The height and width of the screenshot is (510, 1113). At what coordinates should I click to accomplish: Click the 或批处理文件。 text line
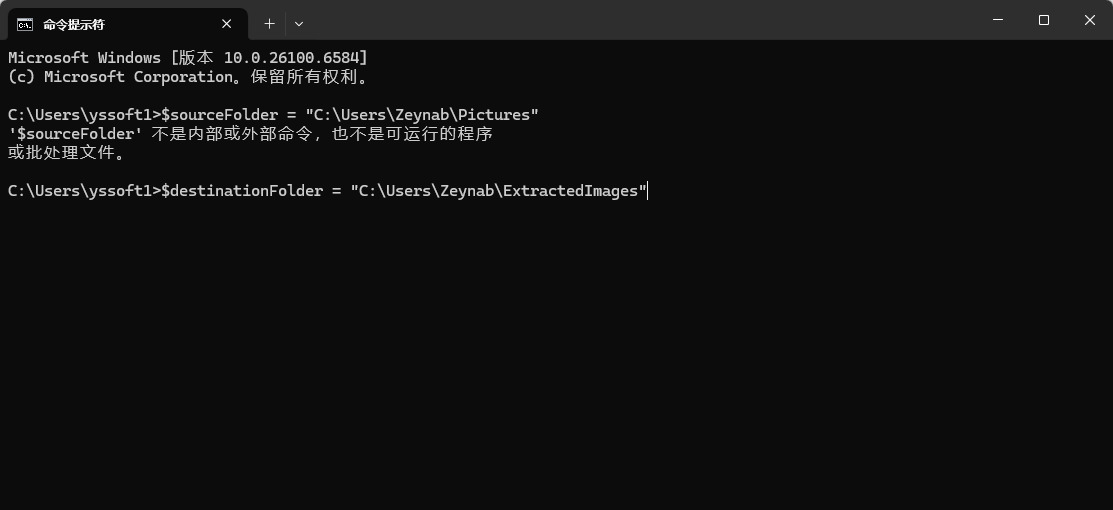66,153
